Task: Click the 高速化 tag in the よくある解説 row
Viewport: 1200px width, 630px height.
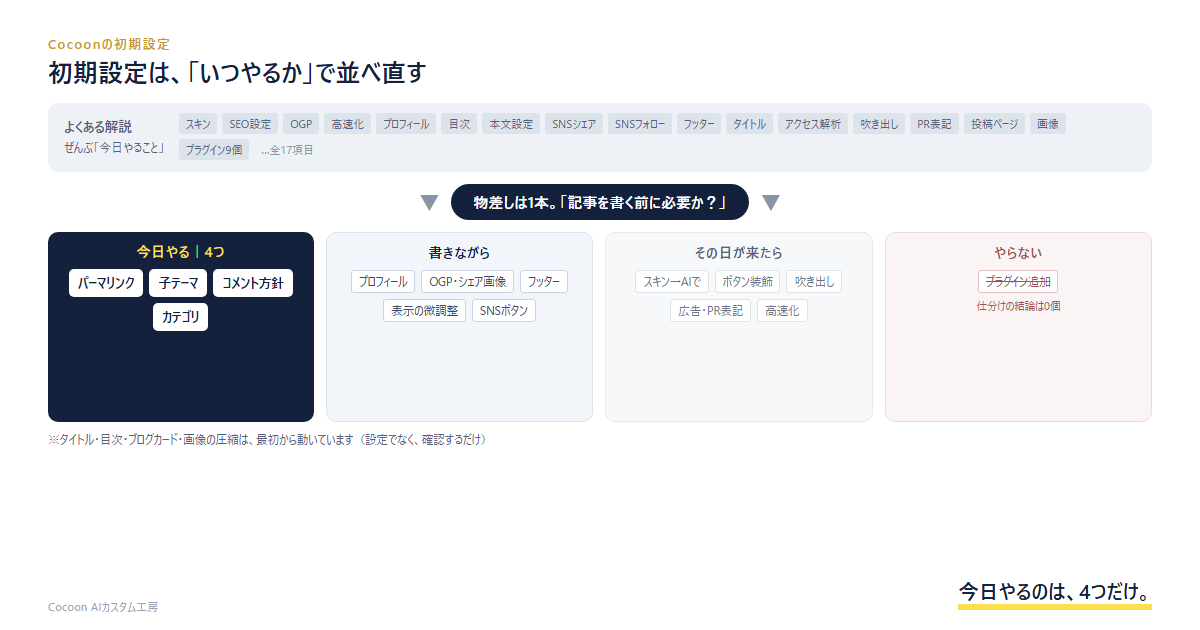Action: coord(348,124)
